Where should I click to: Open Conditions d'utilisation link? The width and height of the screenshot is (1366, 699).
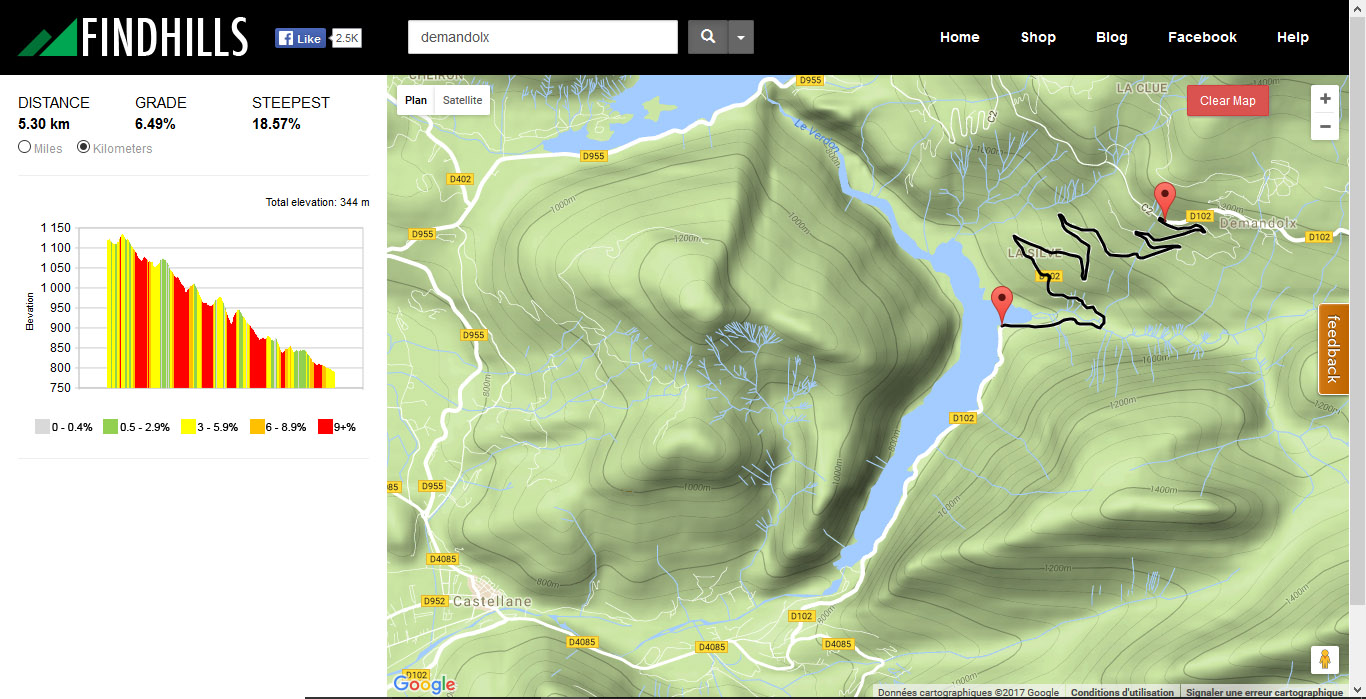pyautogui.click(x=1122, y=692)
